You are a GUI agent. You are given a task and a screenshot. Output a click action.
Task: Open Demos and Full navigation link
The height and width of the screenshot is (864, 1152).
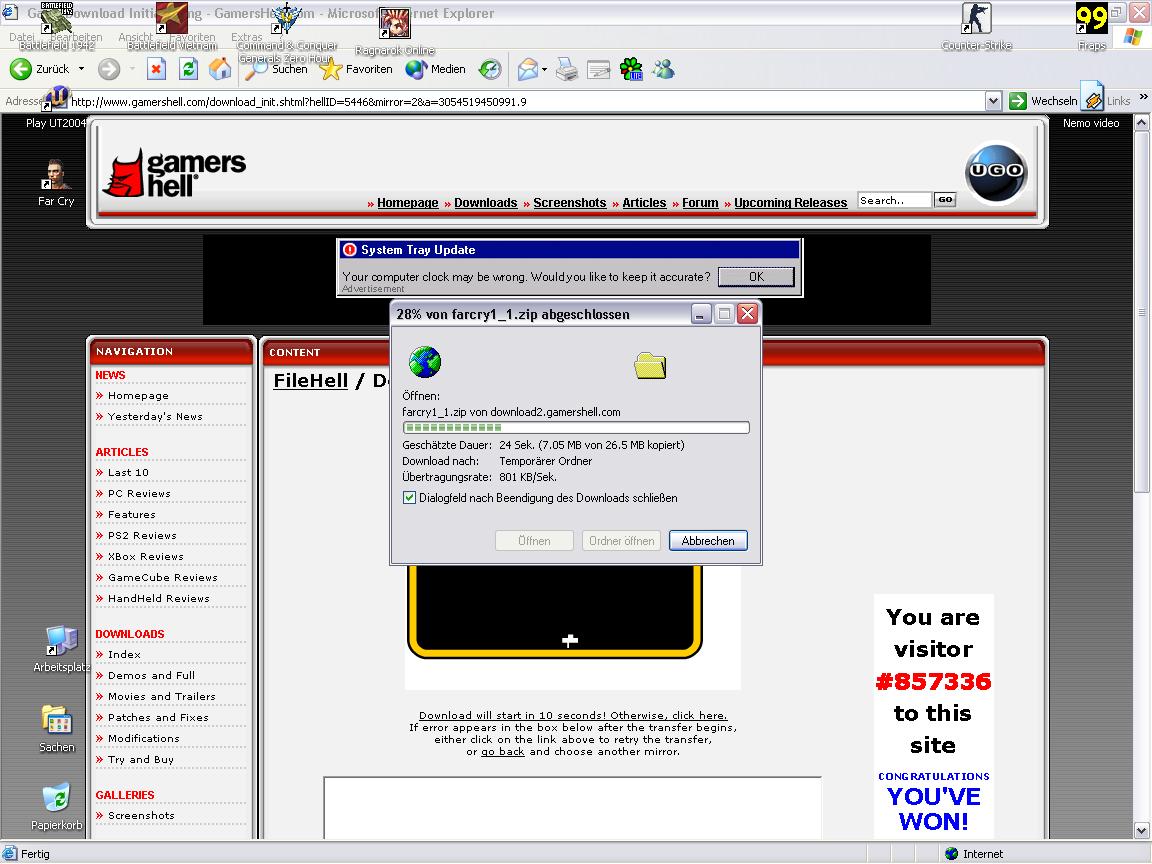click(x=151, y=676)
